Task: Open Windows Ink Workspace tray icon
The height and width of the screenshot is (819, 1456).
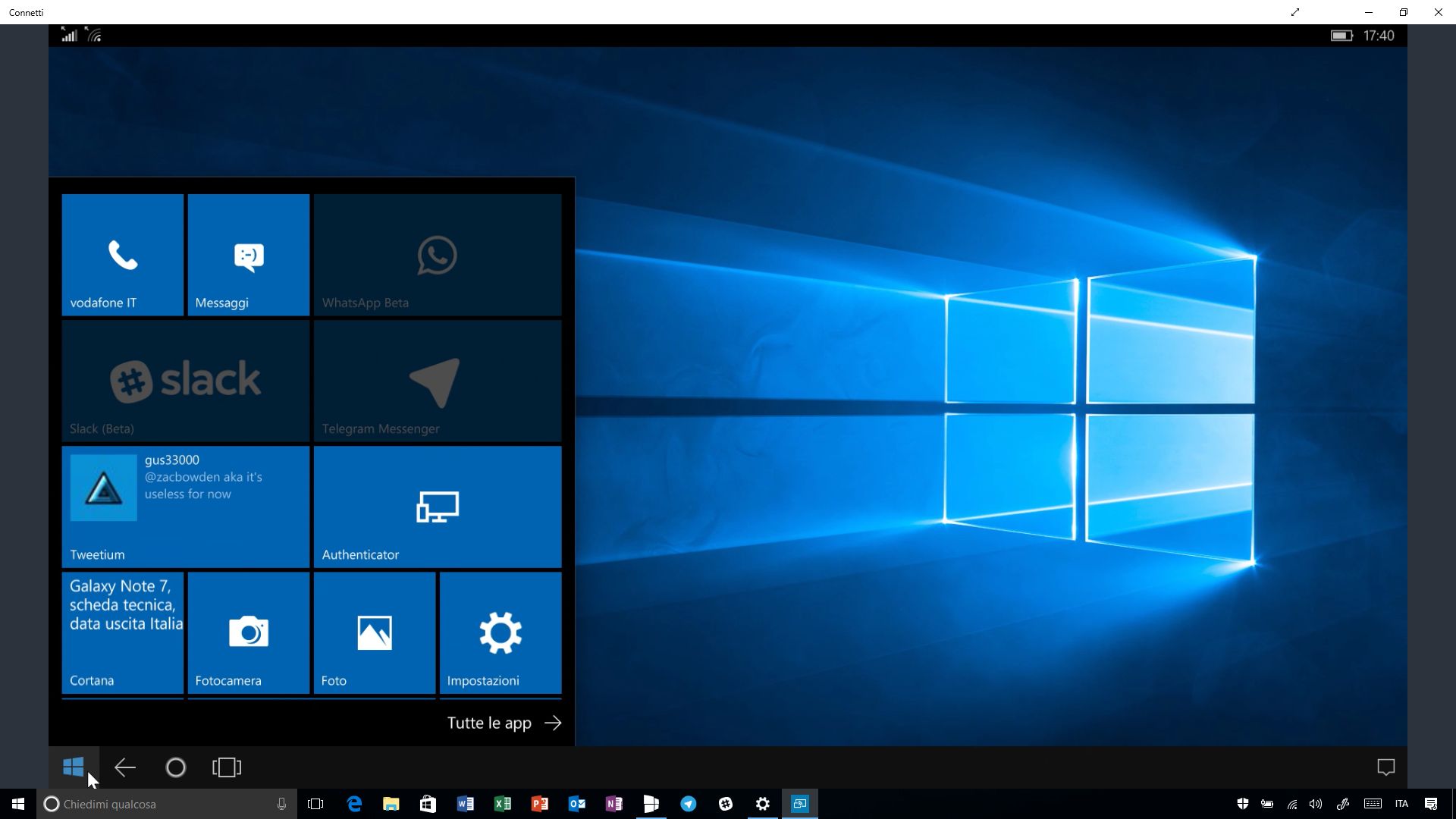Action: 1343,804
